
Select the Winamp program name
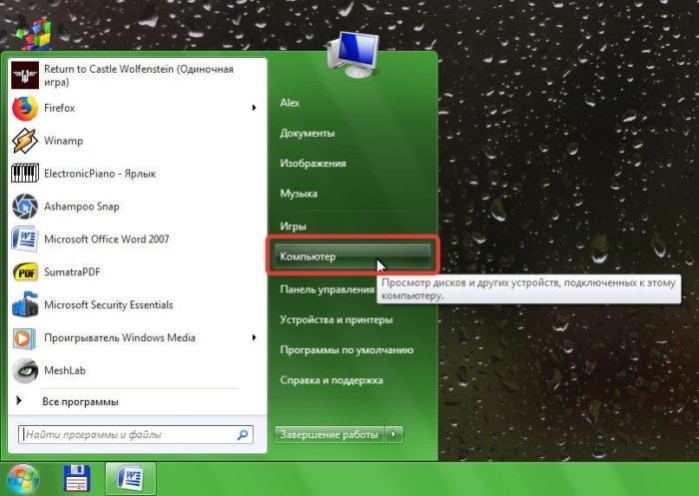[63, 141]
